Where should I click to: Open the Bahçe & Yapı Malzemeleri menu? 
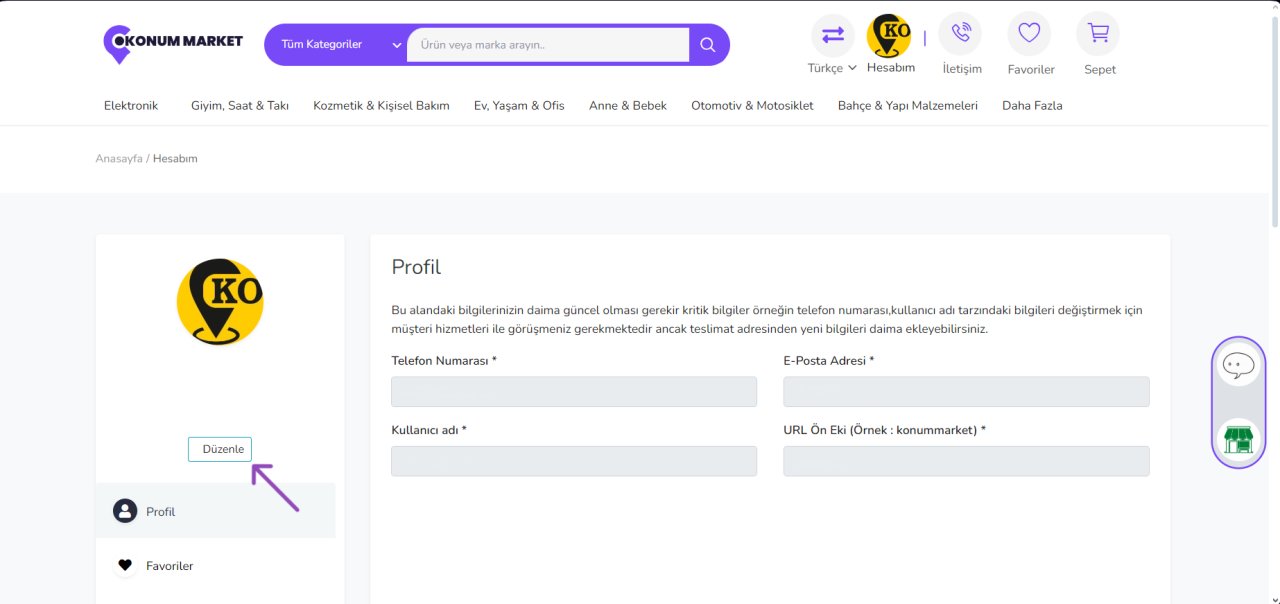pos(908,105)
